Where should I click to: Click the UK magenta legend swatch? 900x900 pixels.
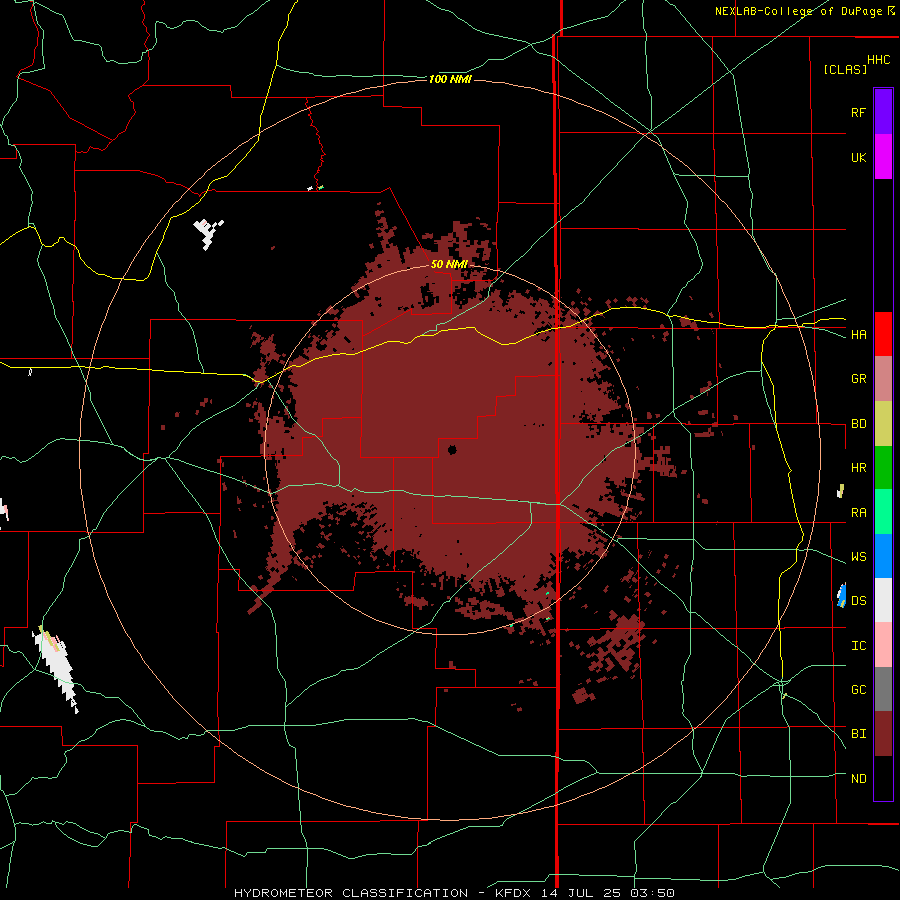tap(883, 157)
